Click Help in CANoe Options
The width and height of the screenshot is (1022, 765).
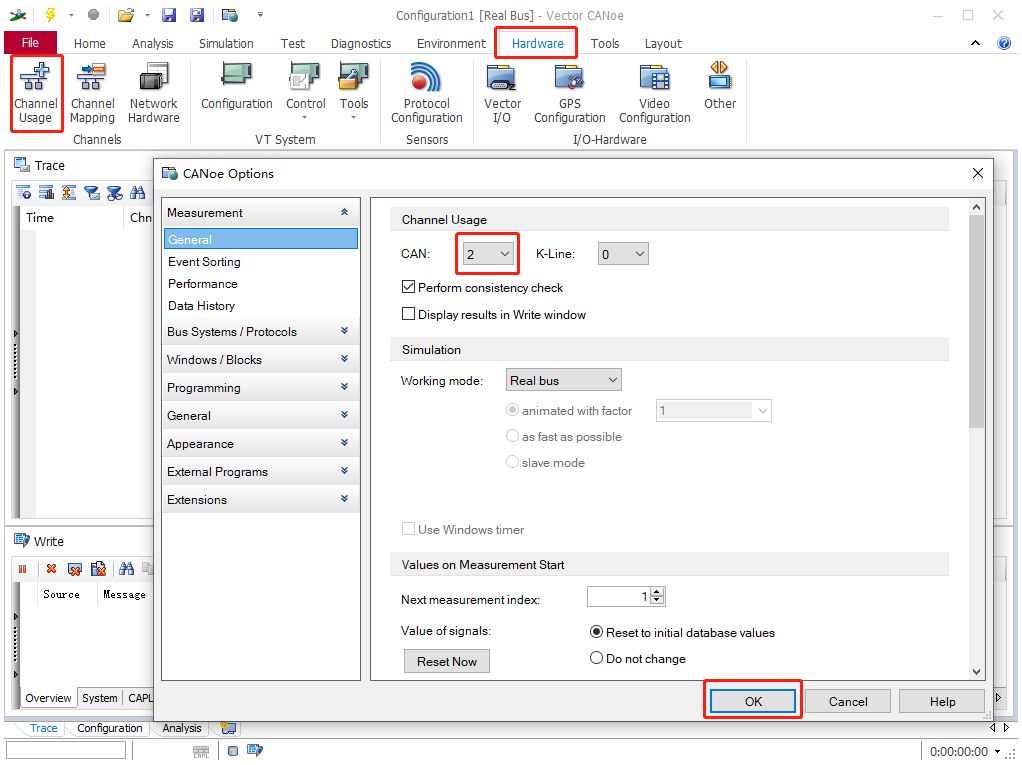(942, 701)
